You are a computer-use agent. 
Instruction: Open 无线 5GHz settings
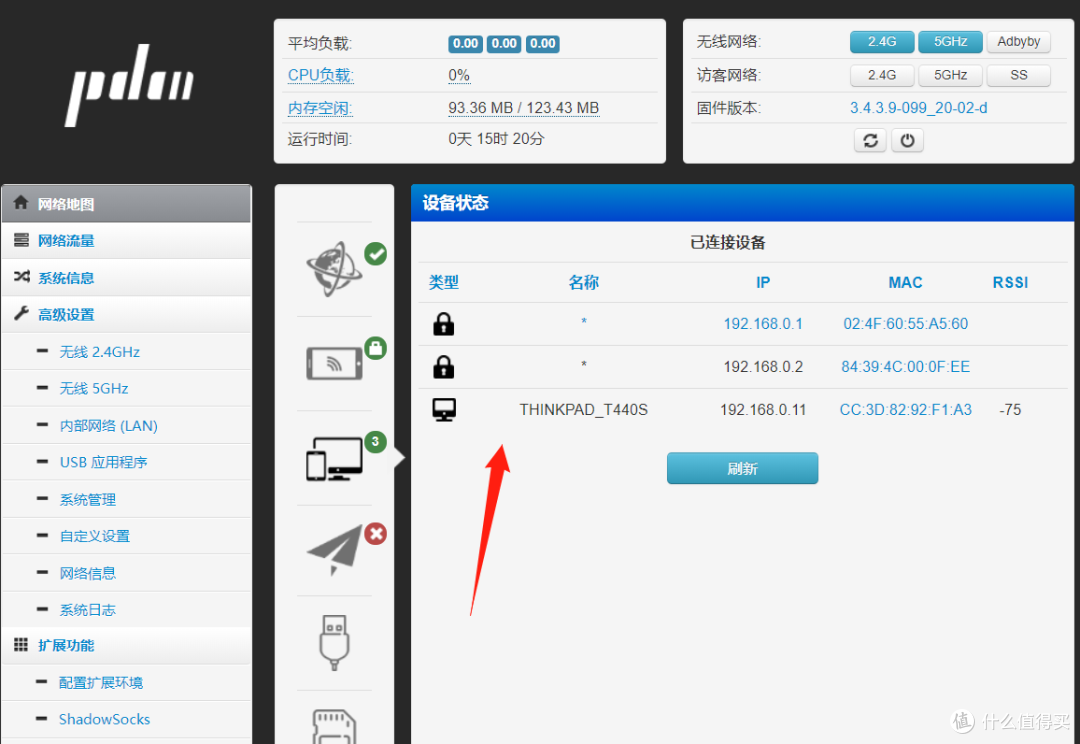pyautogui.click(x=94, y=389)
